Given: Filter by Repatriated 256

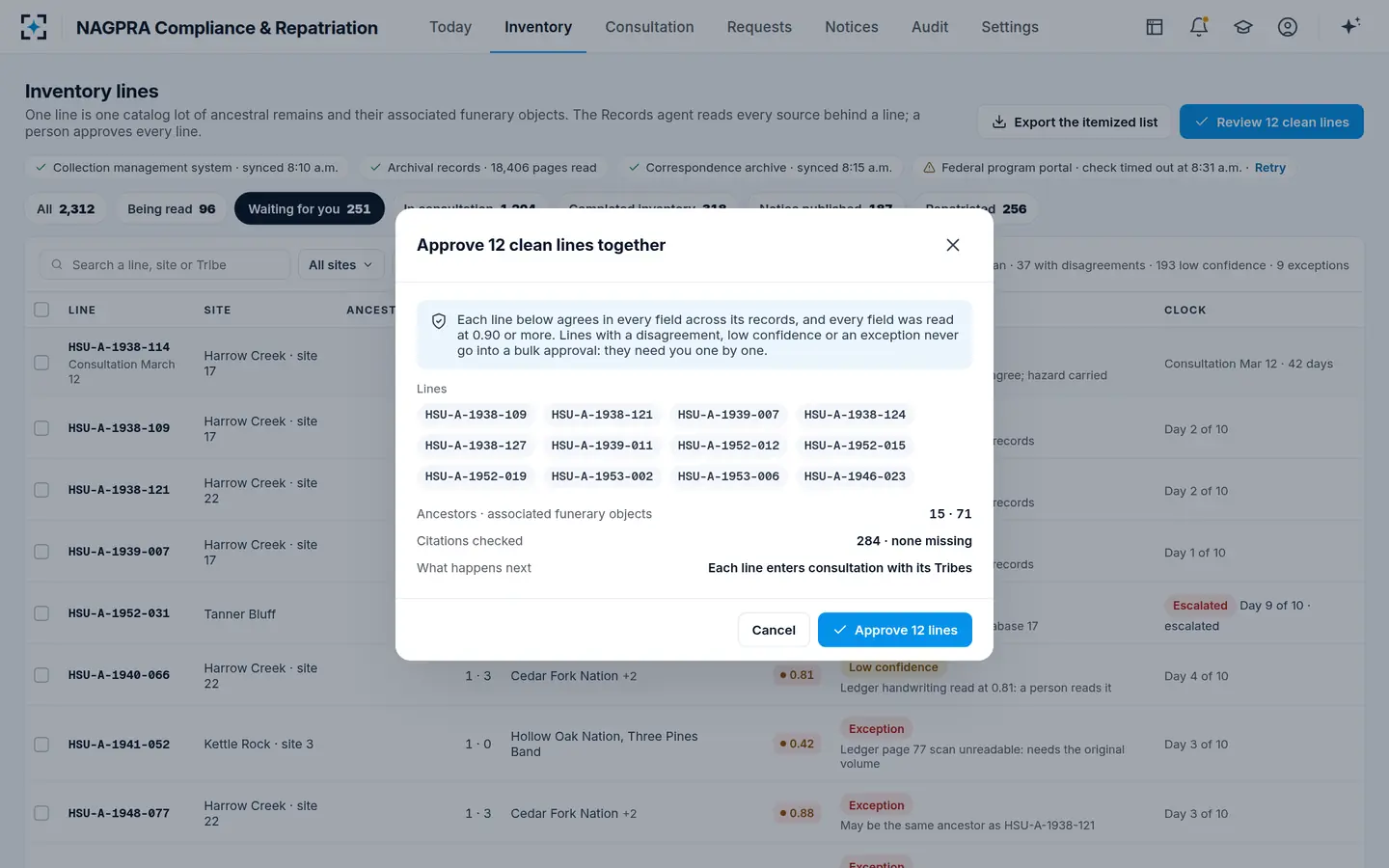Looking at the screenshot, I should (x=976, y=209).
